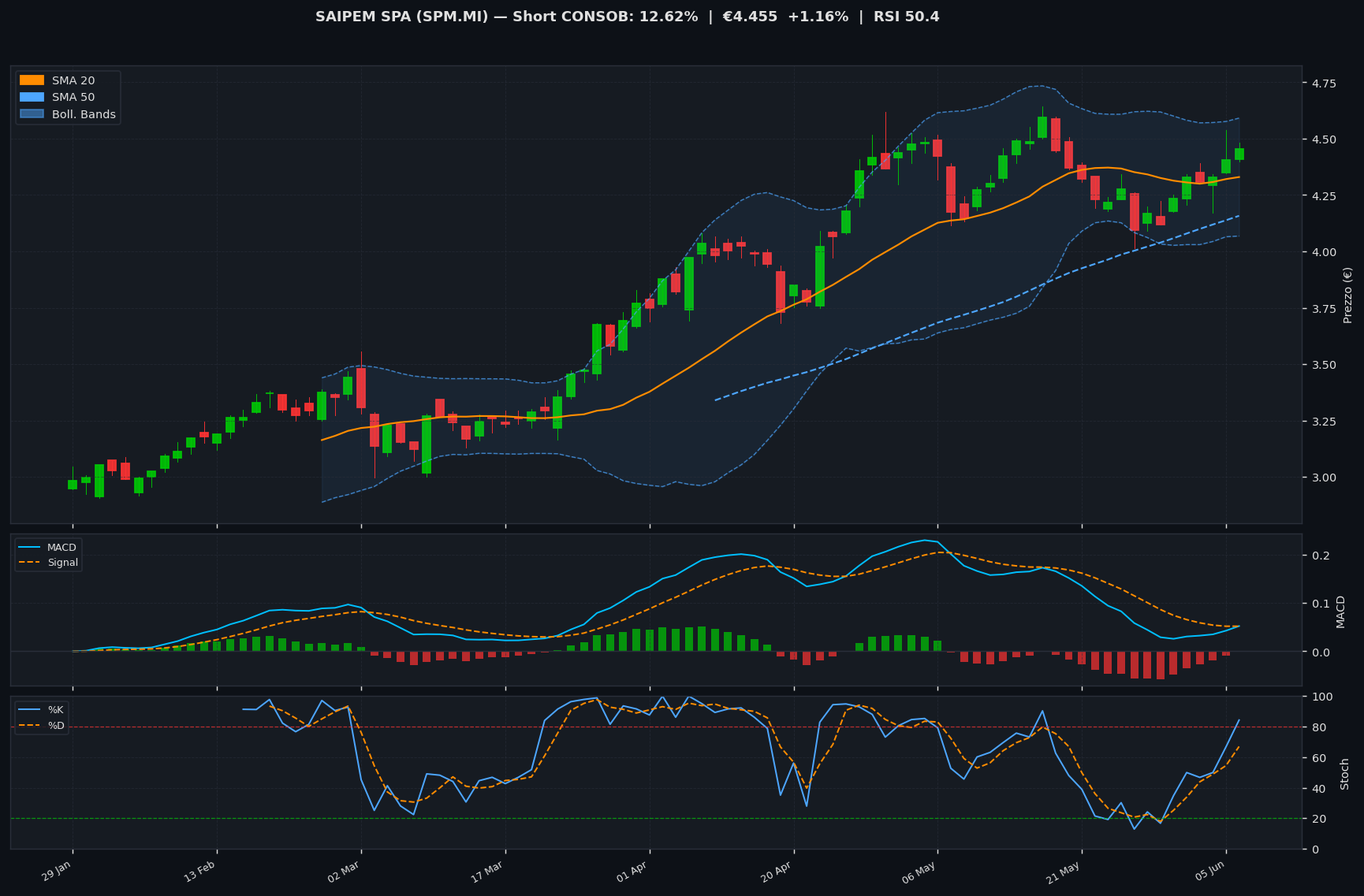Click the 29 Jan date label

[x=57, y=872]
